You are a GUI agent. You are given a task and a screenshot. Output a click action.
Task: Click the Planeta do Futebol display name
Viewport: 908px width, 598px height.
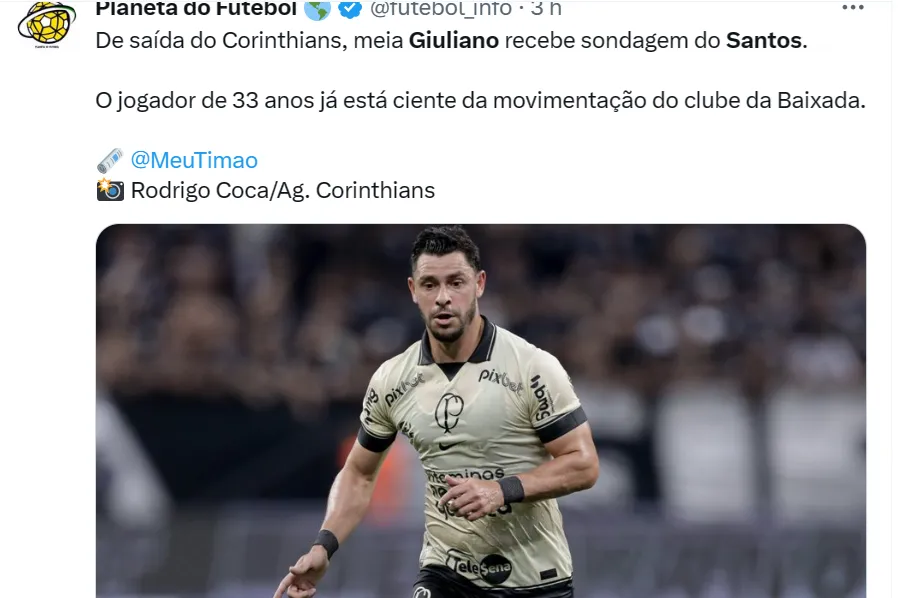point(196,8)
